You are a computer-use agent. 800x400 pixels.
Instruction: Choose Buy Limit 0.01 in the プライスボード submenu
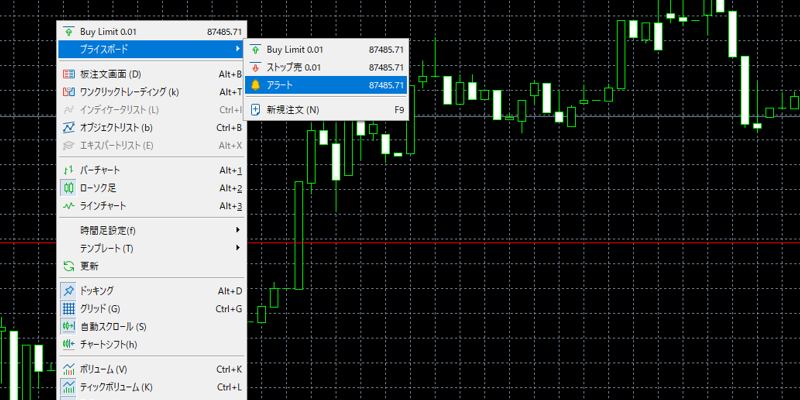(x=295, y=49)
